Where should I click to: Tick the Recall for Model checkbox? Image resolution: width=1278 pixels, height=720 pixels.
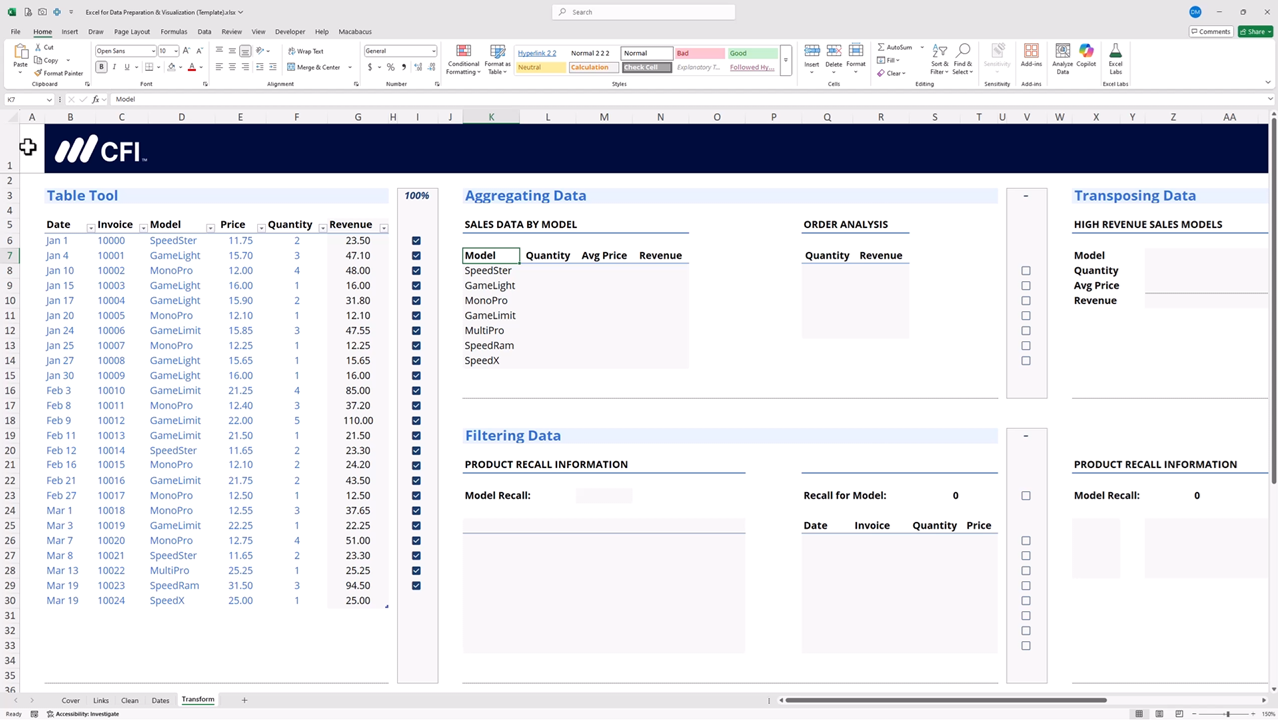tap(1026, 496)
